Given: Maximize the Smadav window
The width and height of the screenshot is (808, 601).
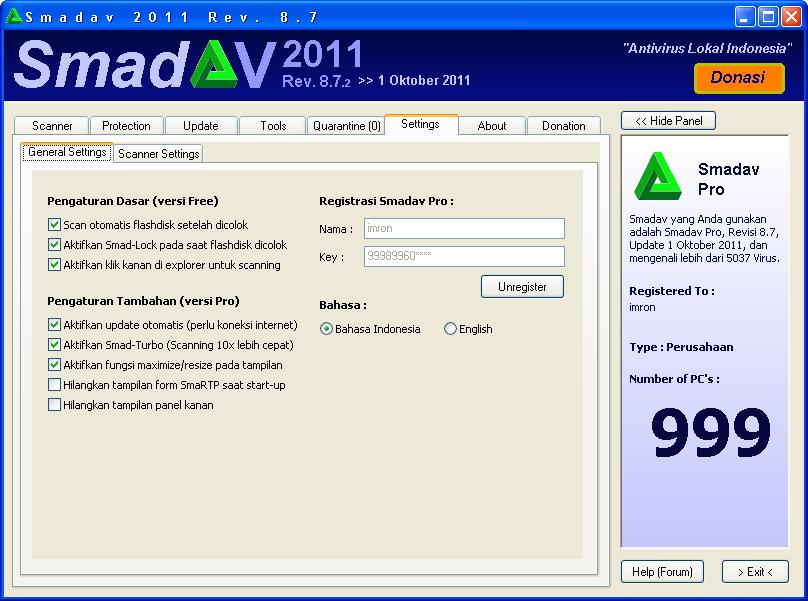Looking at the screenshot, I should coord(768,17).
